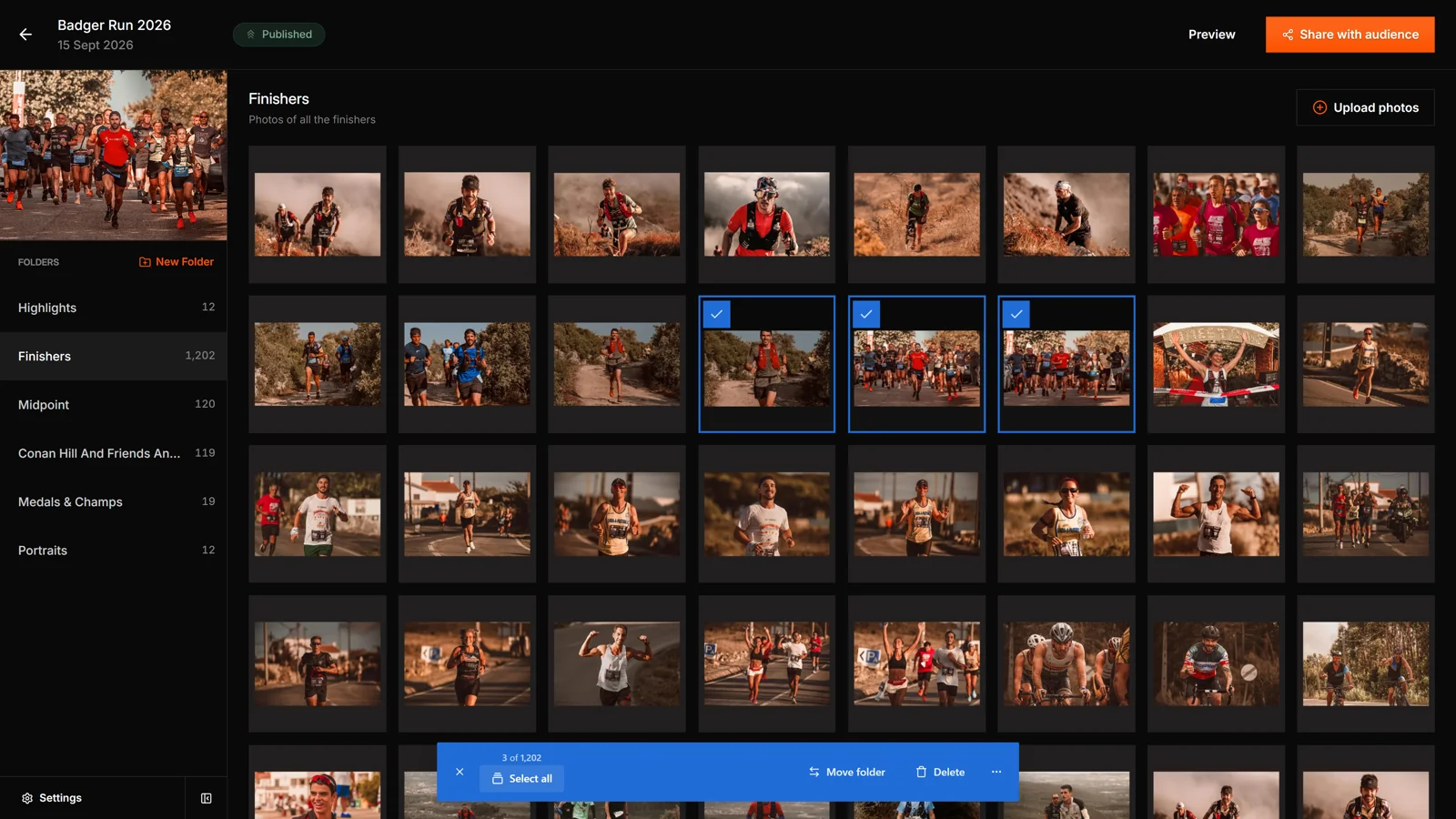
Task: Open the finish-line tape celebration photo
Action: [x=1216, y=364]
